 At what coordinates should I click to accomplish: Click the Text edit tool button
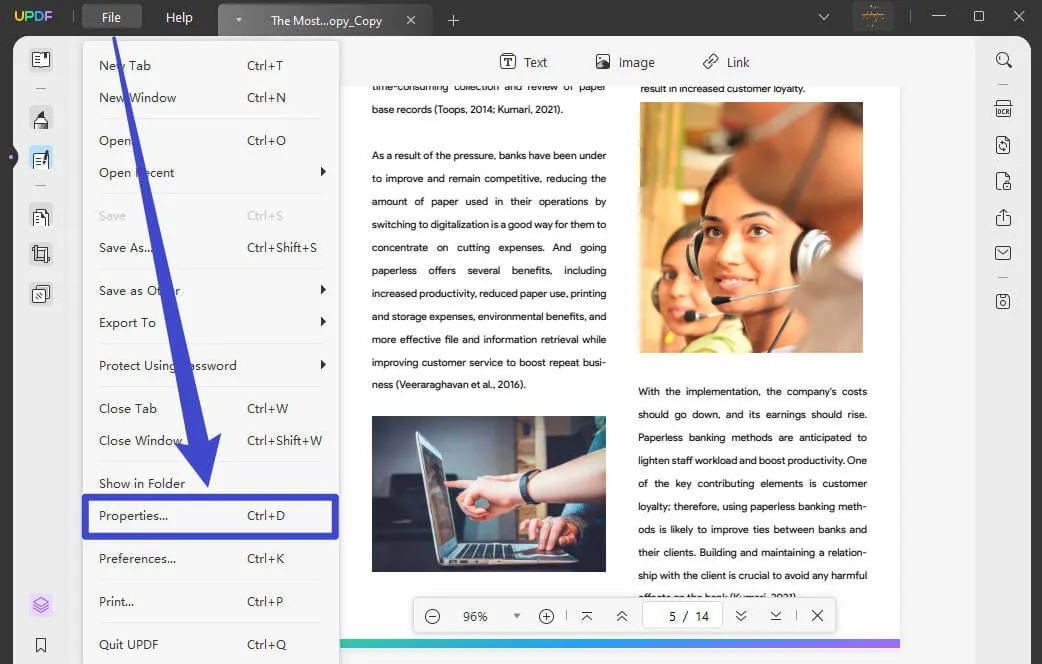click(523, 62)
